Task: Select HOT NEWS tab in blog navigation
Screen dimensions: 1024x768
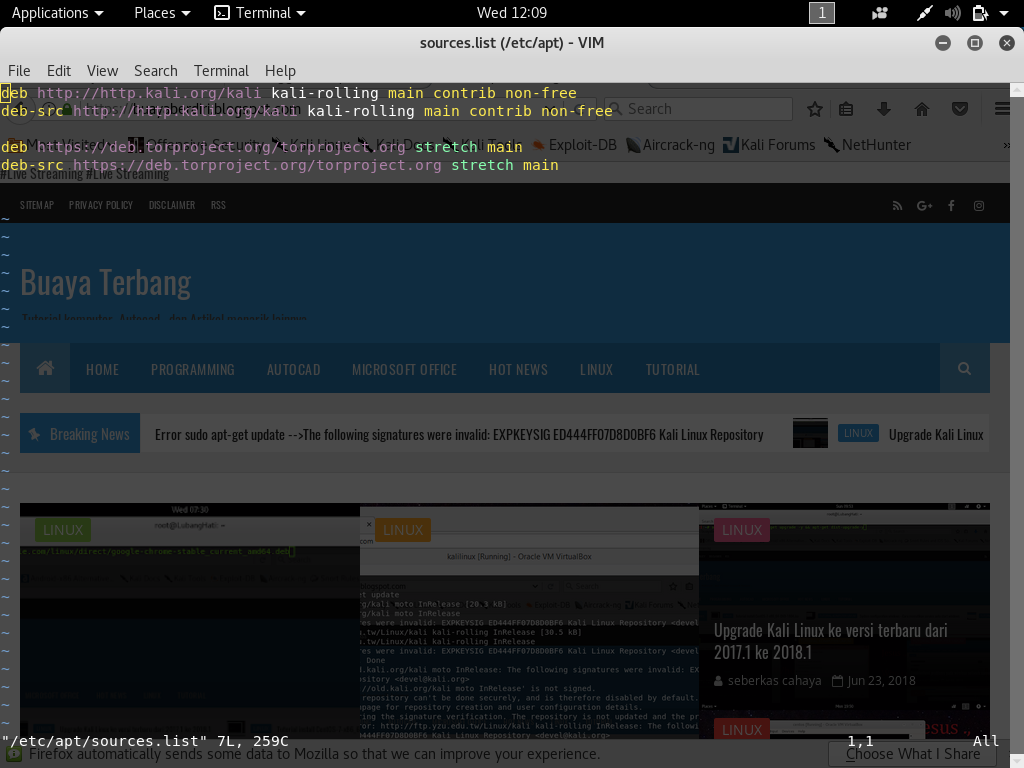Action: click(x=519, y=370)
